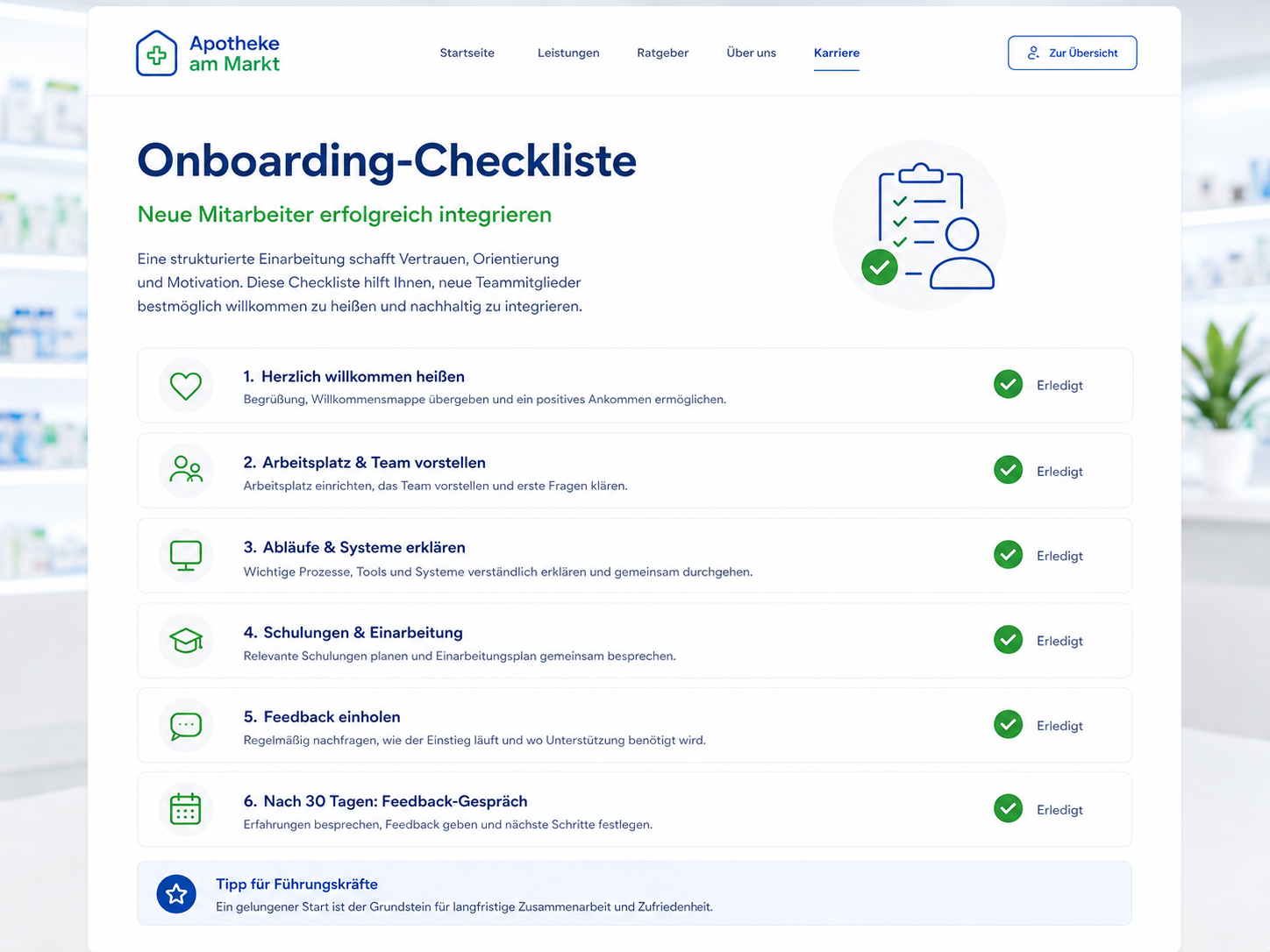
Task: Click description starting Erfahrungen besprechen, Feedback geben
Action: pyautogui.click(x=448, y=824)
